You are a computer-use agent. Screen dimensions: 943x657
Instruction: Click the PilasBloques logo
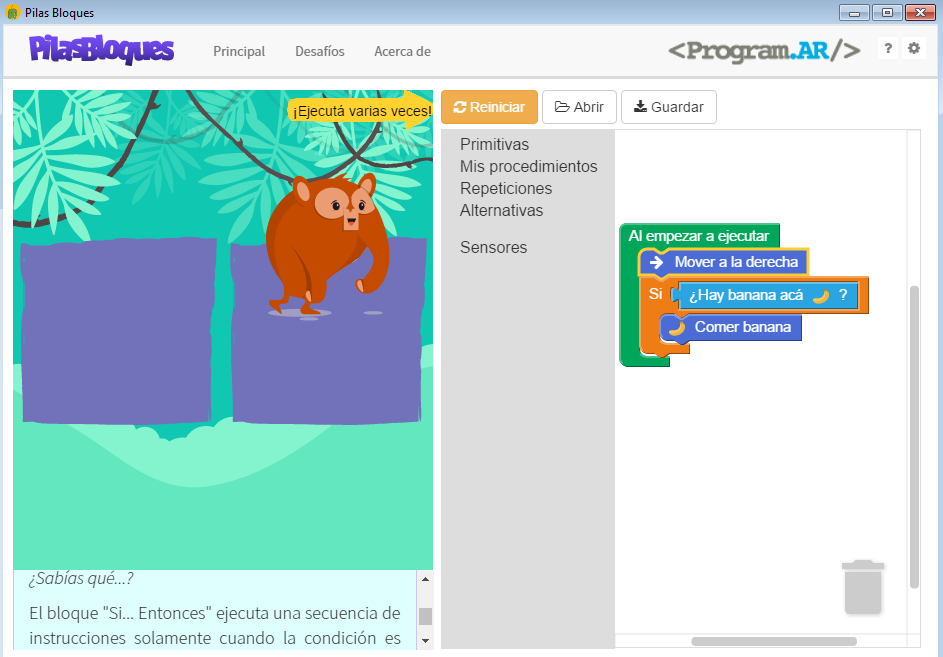(102, 50)
